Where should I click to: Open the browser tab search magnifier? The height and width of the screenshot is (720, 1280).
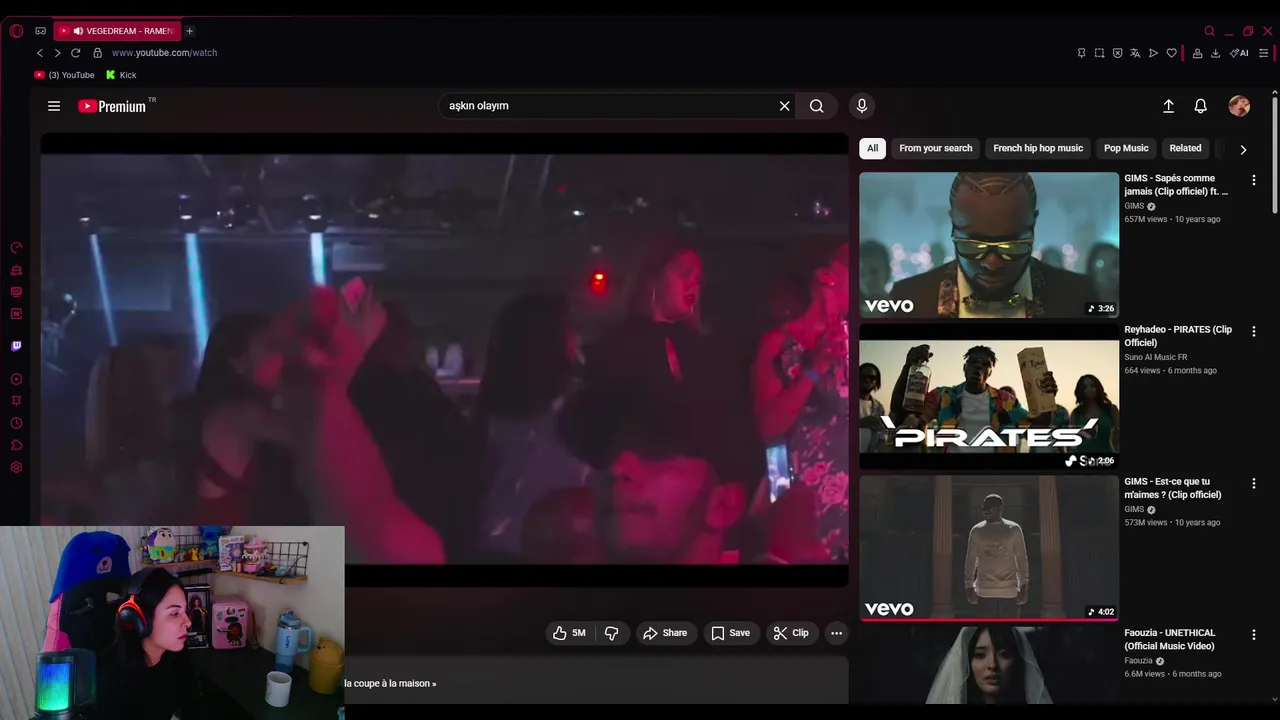pyautogui.click(x=1209, y=31)
